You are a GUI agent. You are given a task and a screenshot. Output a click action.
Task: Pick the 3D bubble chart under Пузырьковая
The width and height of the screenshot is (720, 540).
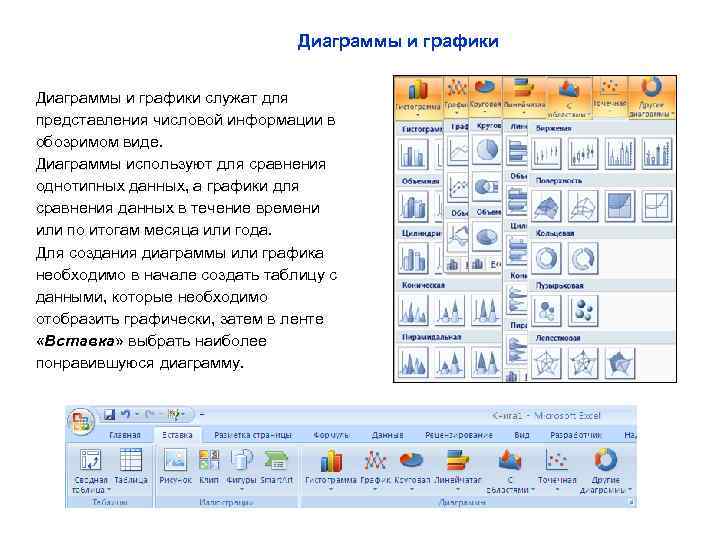pyautogui.click(x=583, y=311)
